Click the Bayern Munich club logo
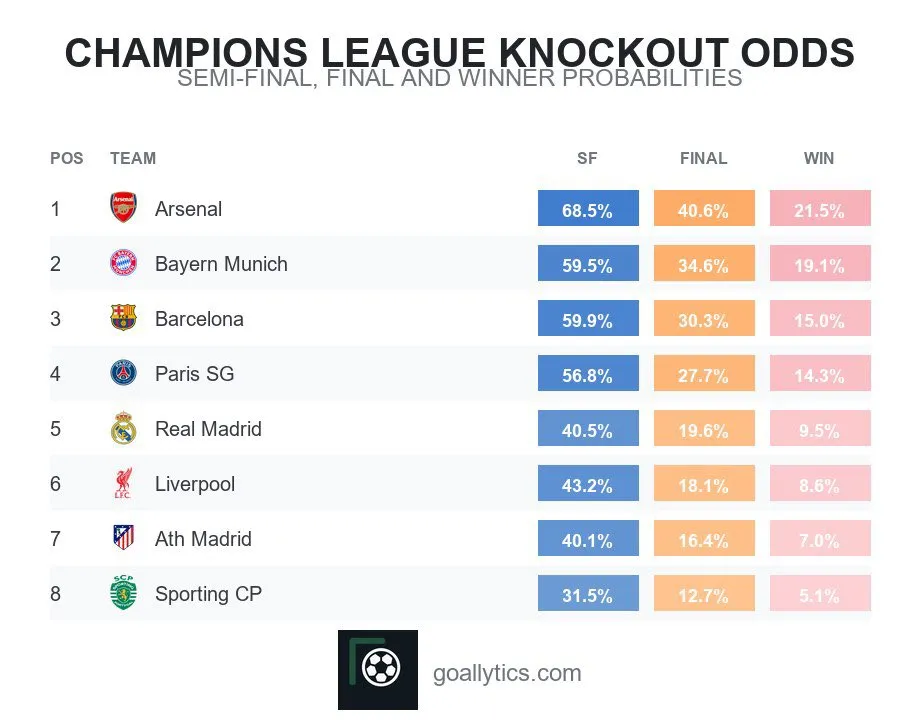 (123, 263)
